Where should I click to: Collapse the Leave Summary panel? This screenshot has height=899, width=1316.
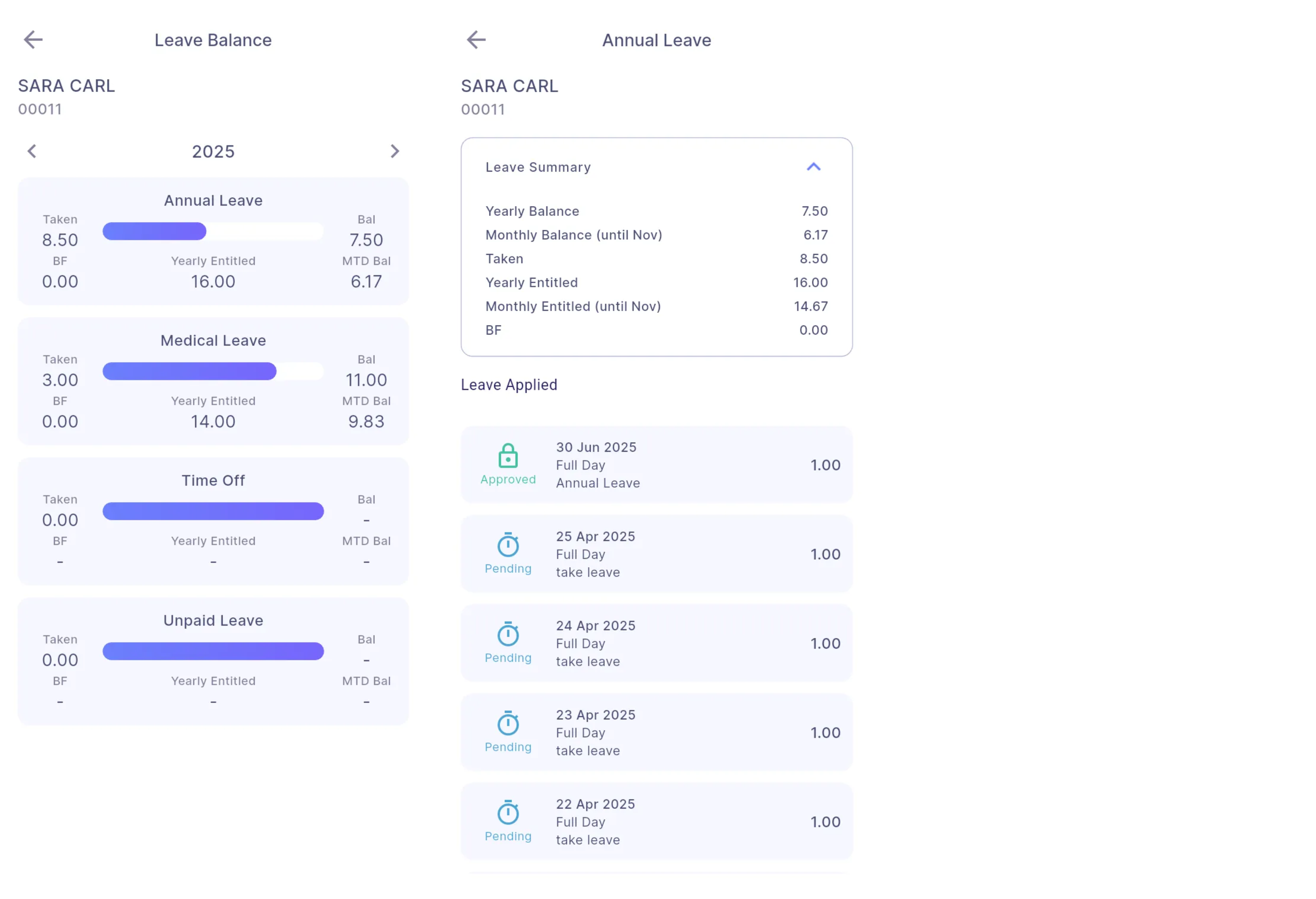tap(813, 167)
